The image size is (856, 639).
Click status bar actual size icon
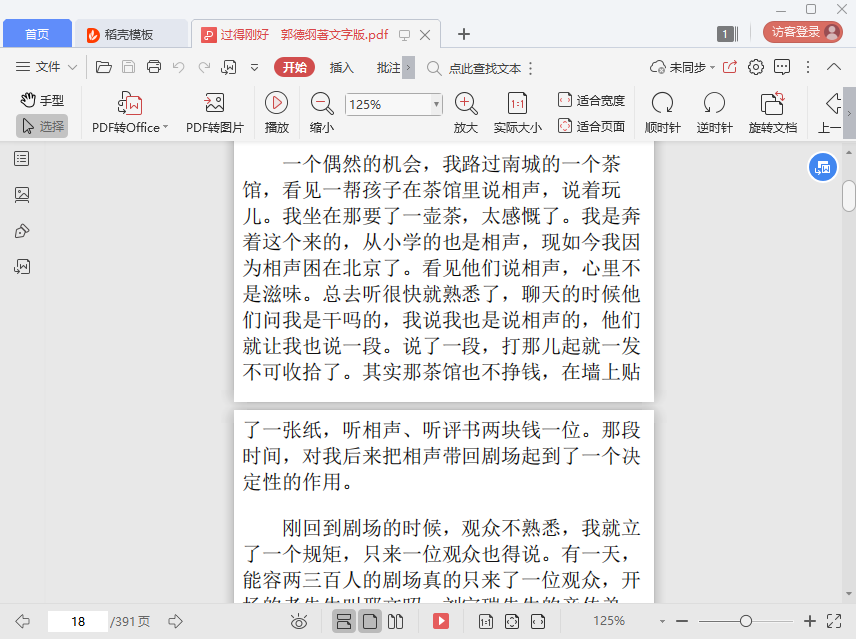[485, 622]
